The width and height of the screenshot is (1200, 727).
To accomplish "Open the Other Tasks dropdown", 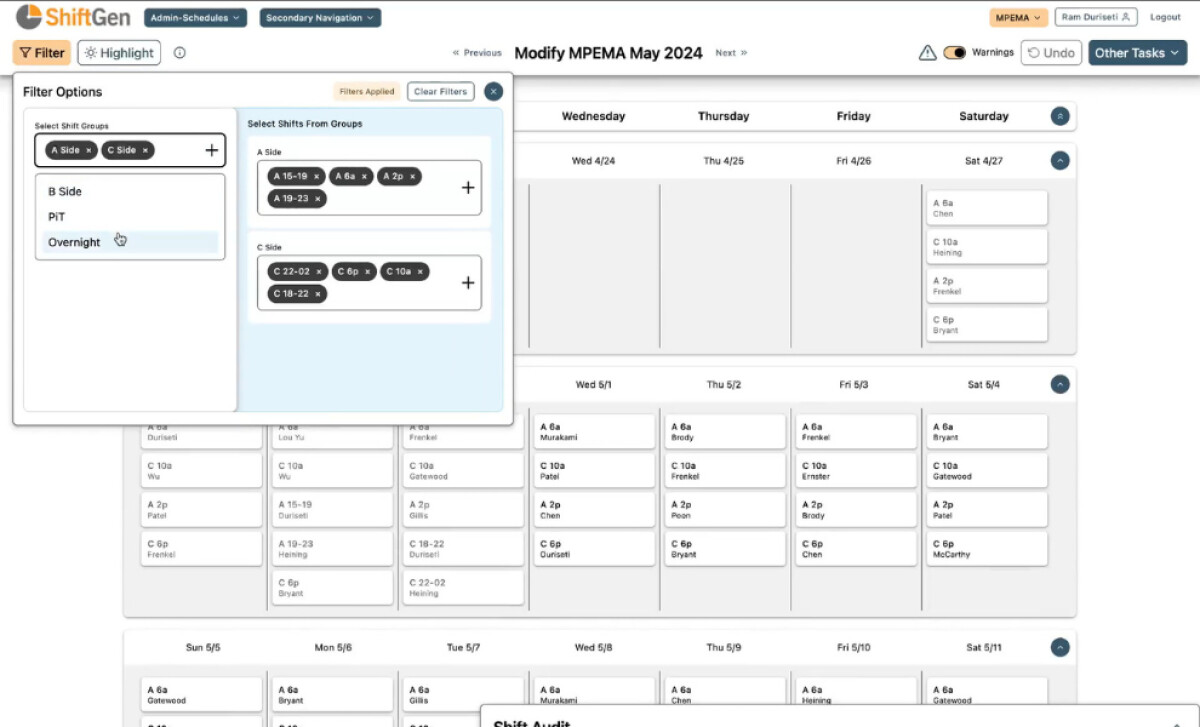I will click(x=1137, y=52).
